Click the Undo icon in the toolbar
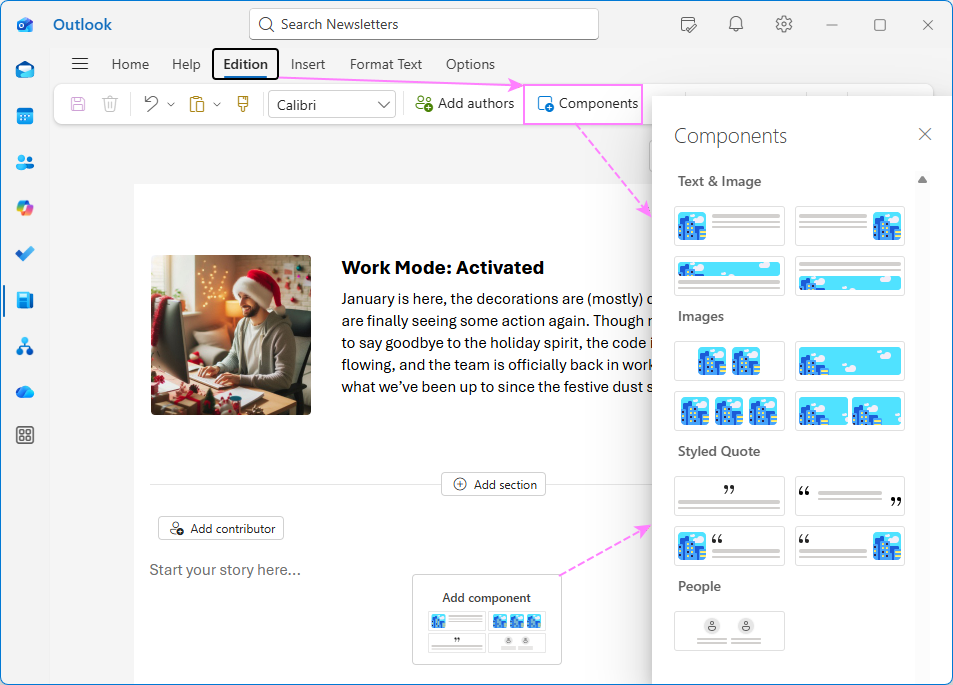 pyautogui.click(x=149, y=103)
